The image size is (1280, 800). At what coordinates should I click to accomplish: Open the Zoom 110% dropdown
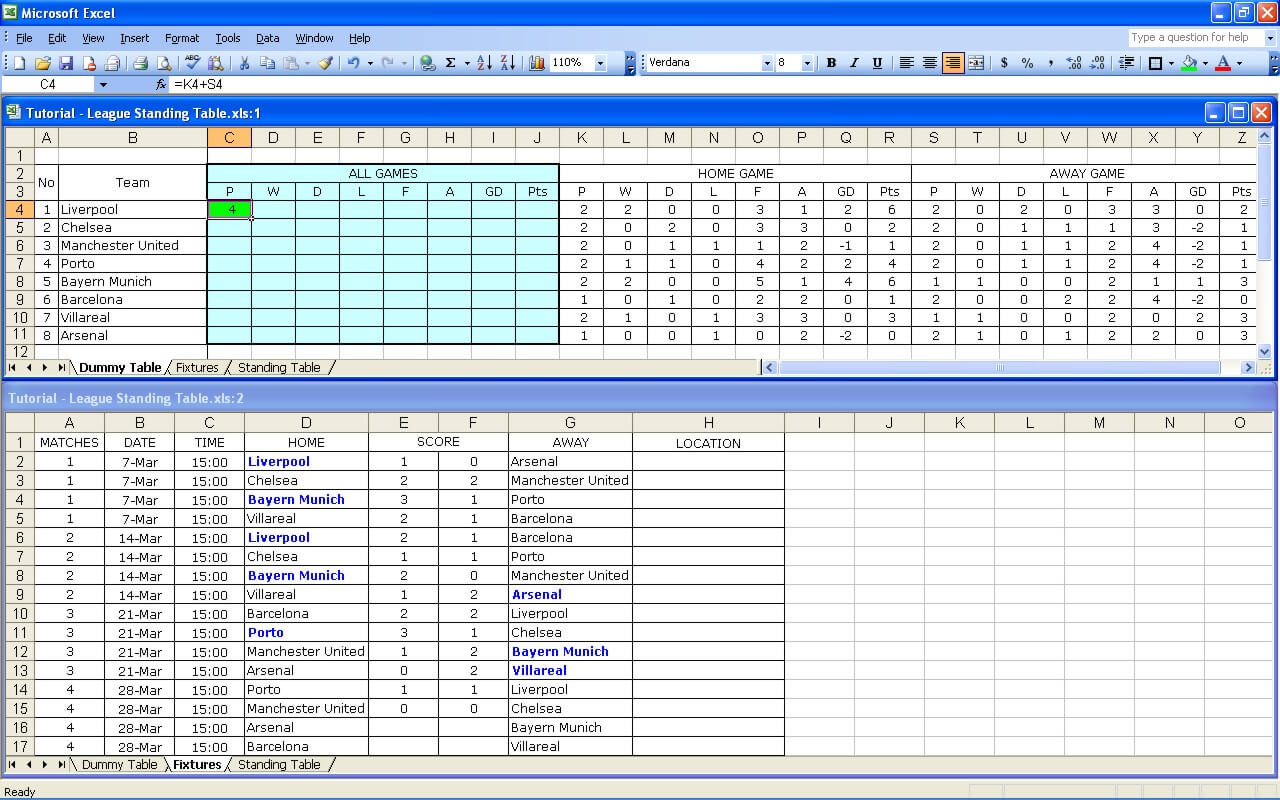[x=600, y=63]
